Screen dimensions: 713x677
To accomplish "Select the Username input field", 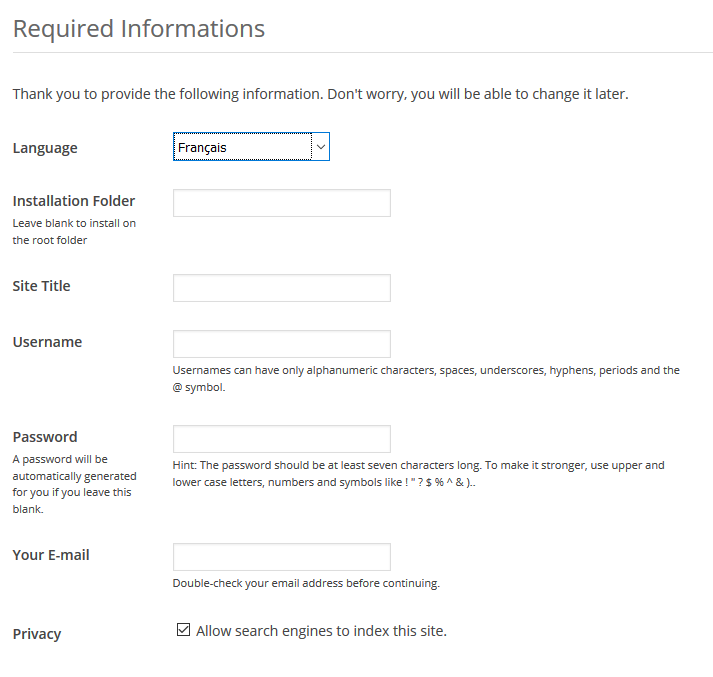I will point(281,344).
